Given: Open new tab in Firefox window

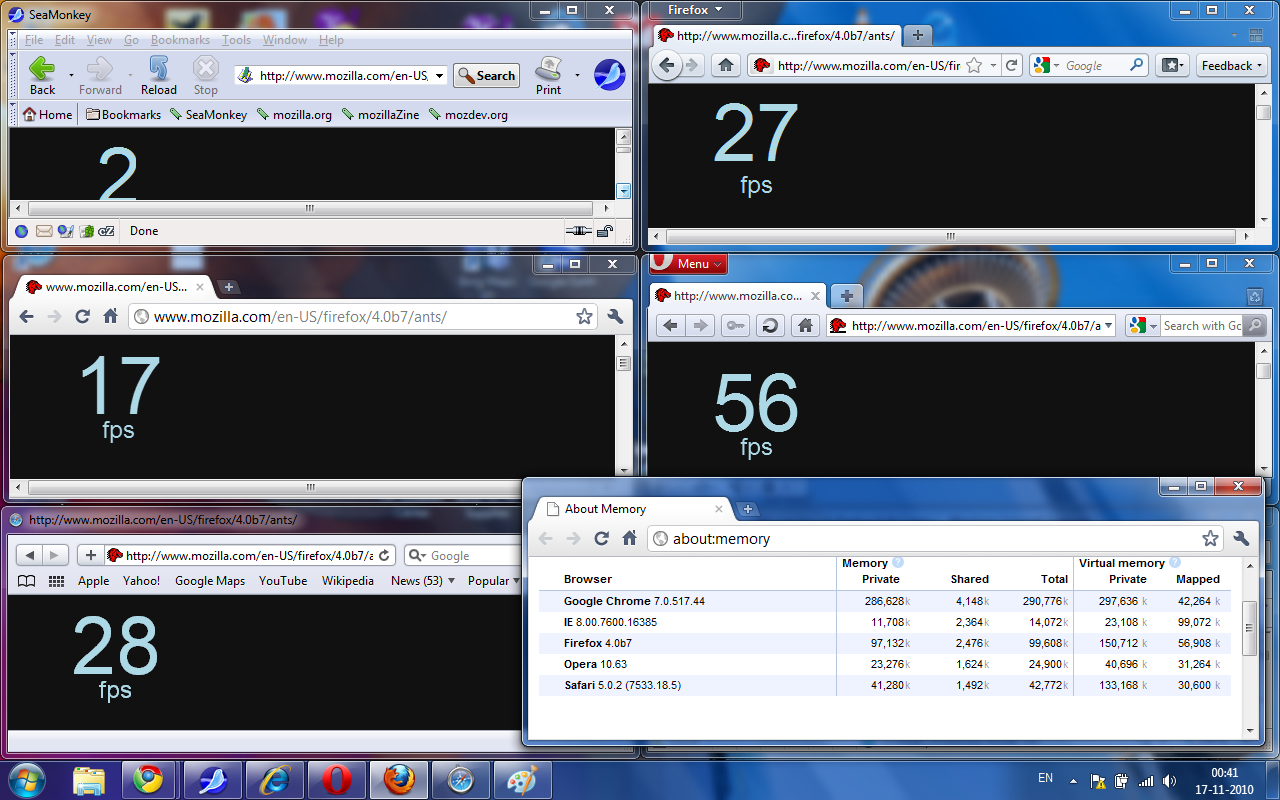Looking at the screenshot, I should point(917,35).
